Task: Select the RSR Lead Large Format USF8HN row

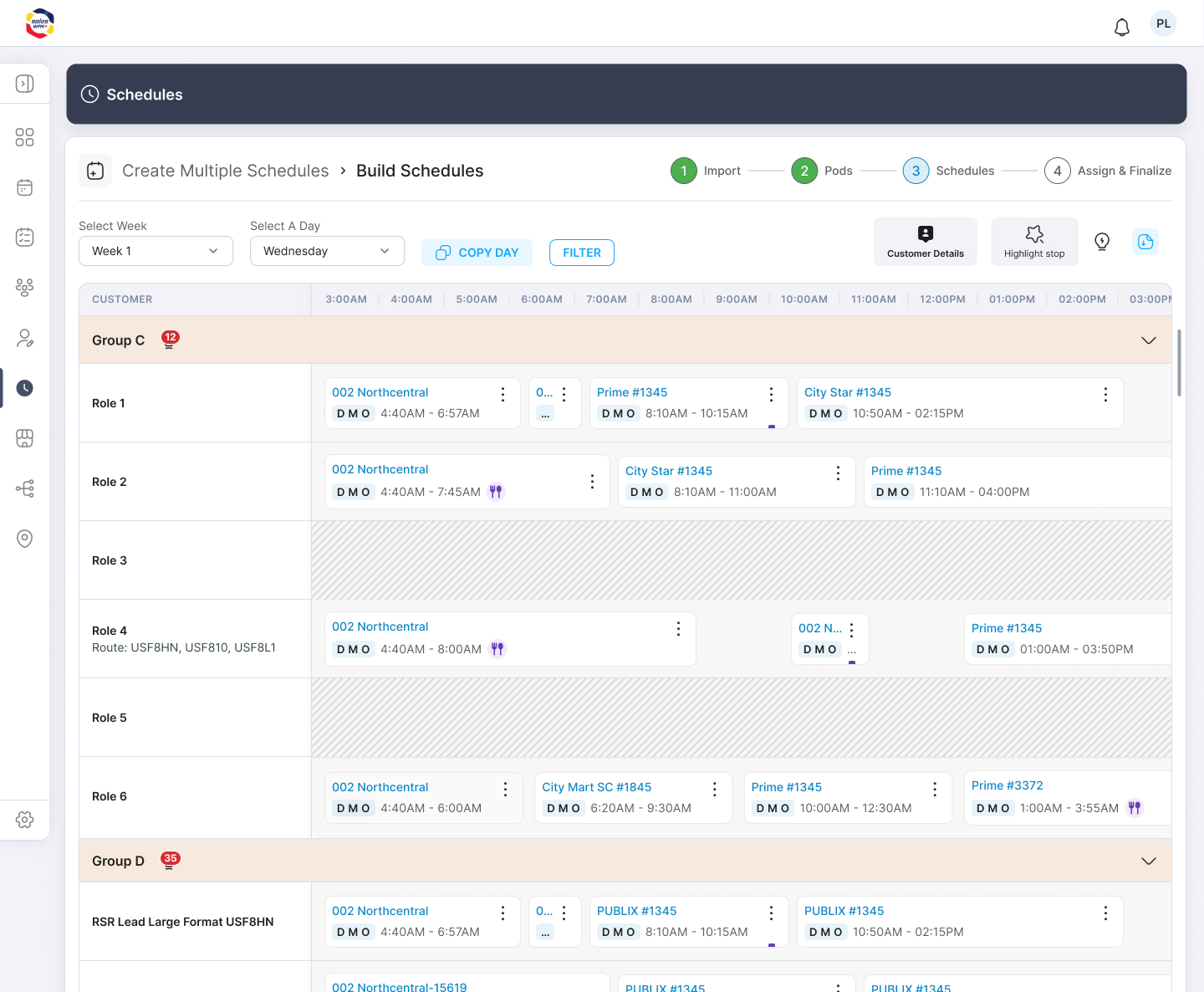Action: [183, 922]
